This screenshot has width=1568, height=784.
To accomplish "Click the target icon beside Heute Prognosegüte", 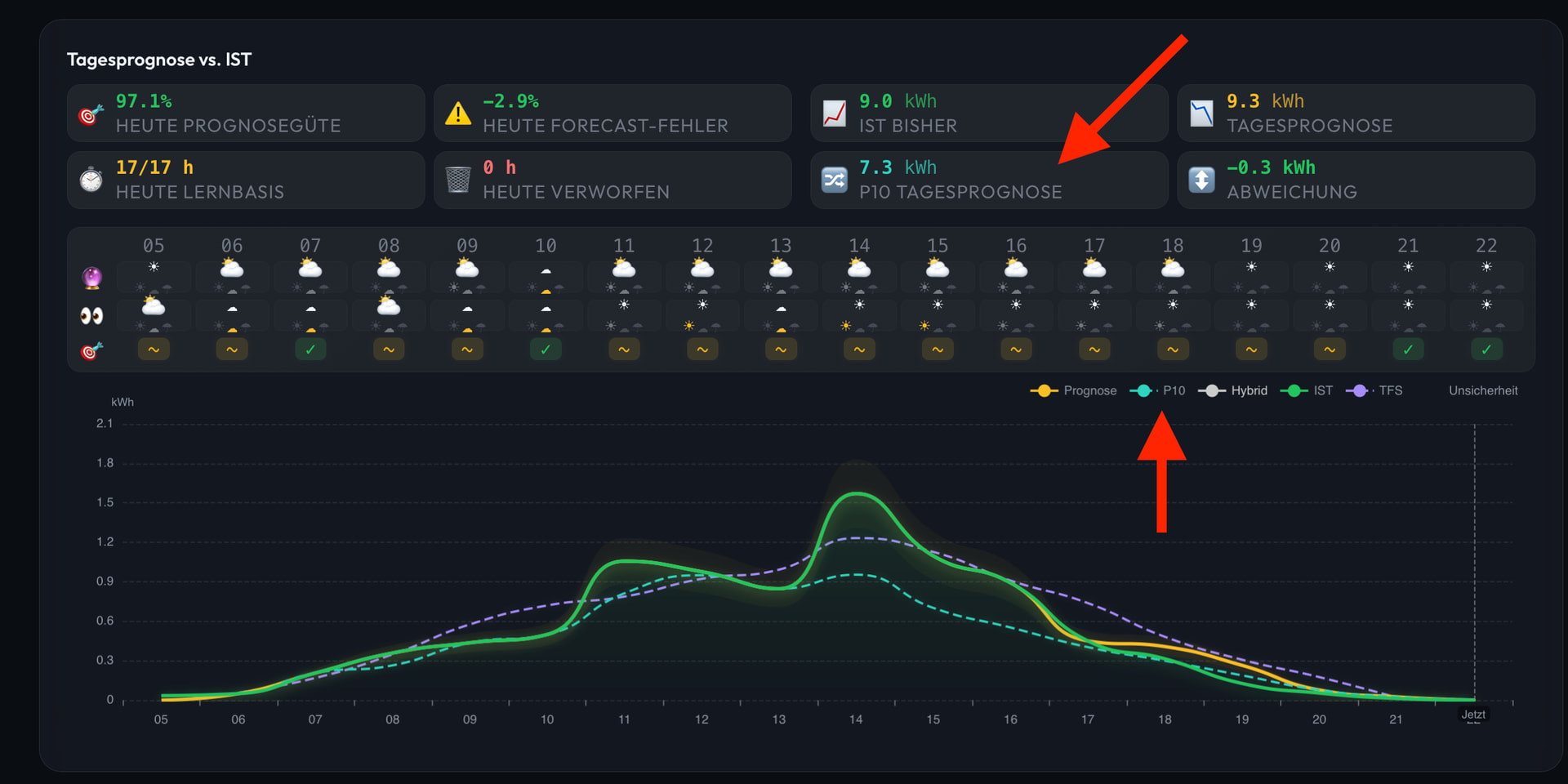I will (x=91, y=114).
